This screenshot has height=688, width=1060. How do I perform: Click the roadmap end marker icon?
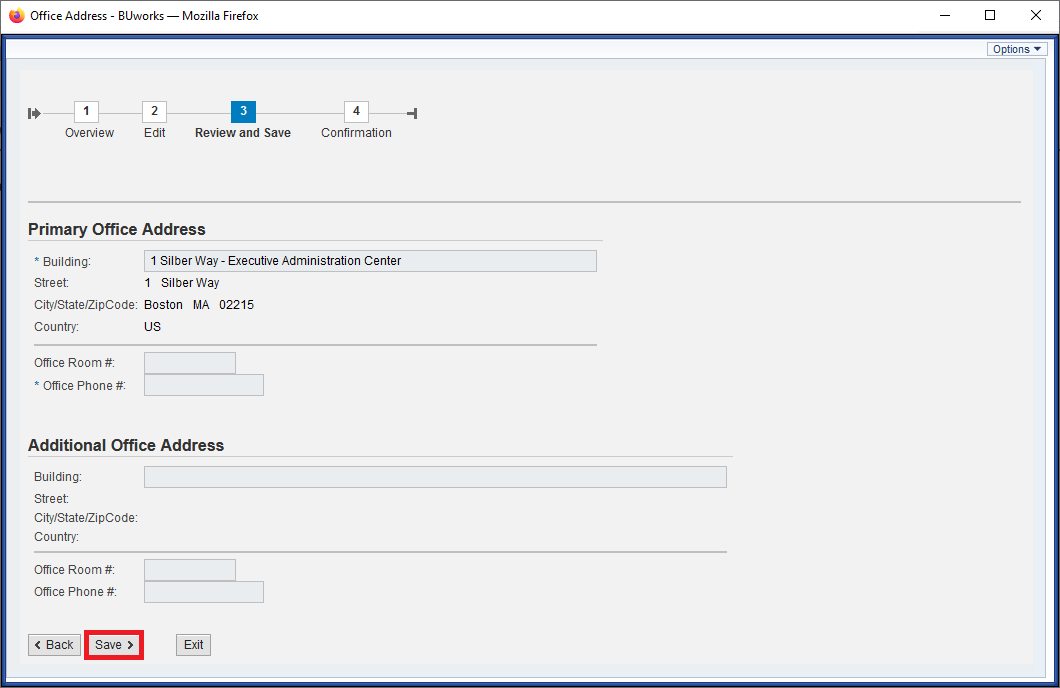click(412, 113)
